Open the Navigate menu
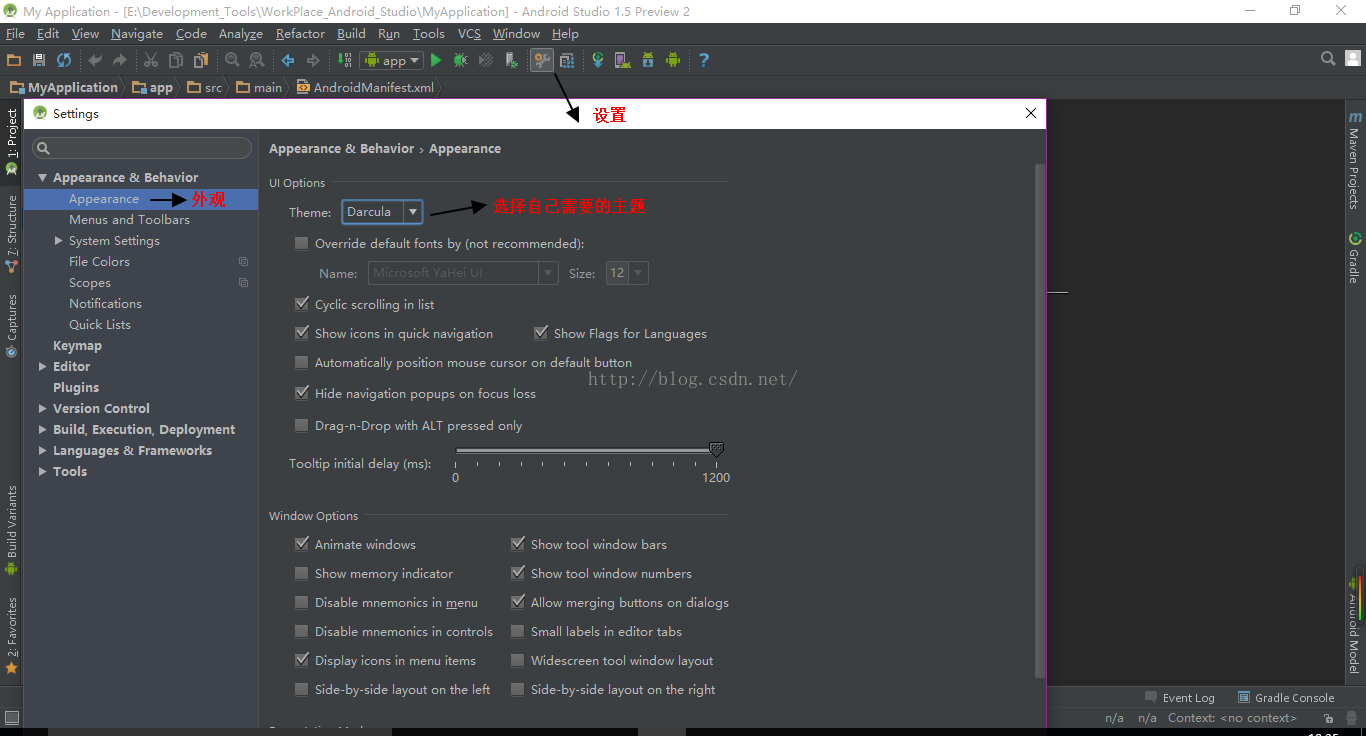This screenshot has height=736, width=1366. tap(137, 33)
